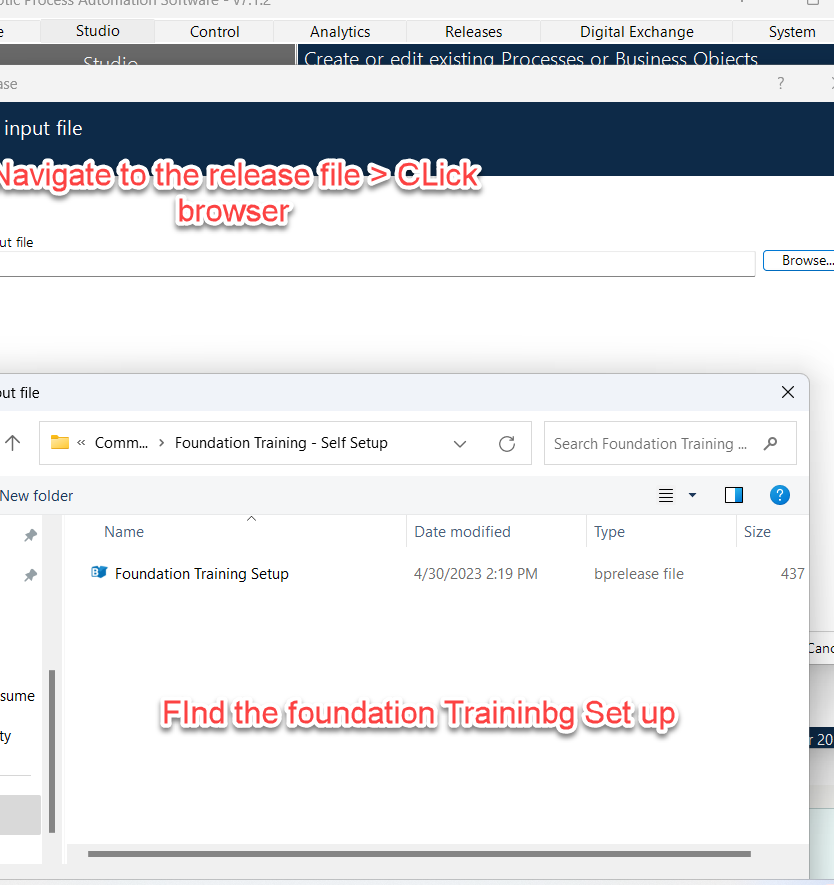Screen dimensions: 834x885
Task: Refresh the folder view
Action: (x=507, y=444)
